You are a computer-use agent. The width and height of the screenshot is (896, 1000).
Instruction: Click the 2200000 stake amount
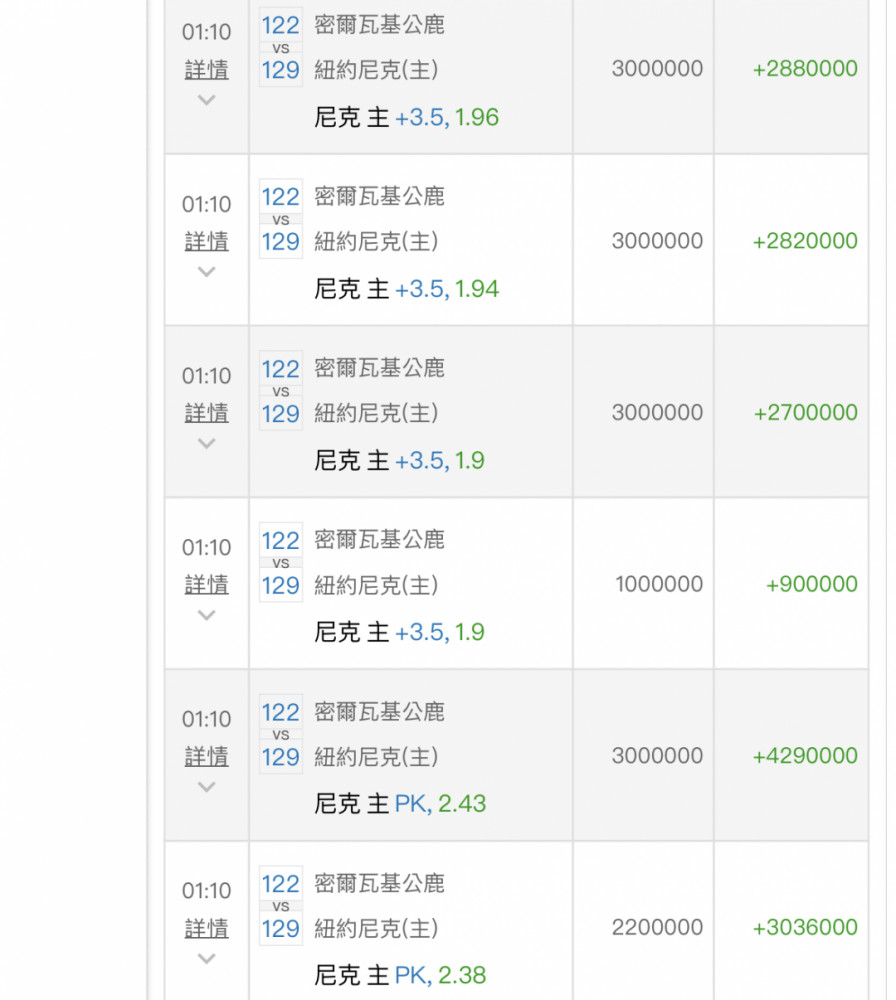click(x=657, y=928)
